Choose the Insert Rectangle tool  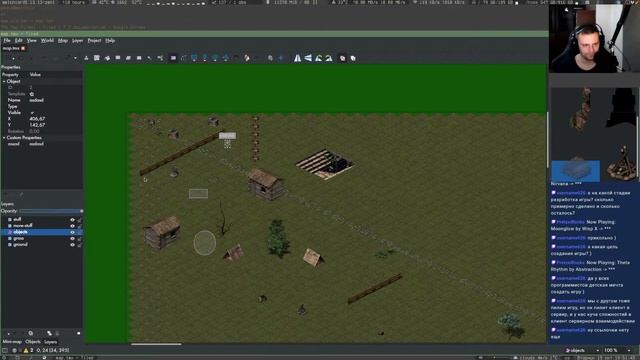(x=194, y=58)
